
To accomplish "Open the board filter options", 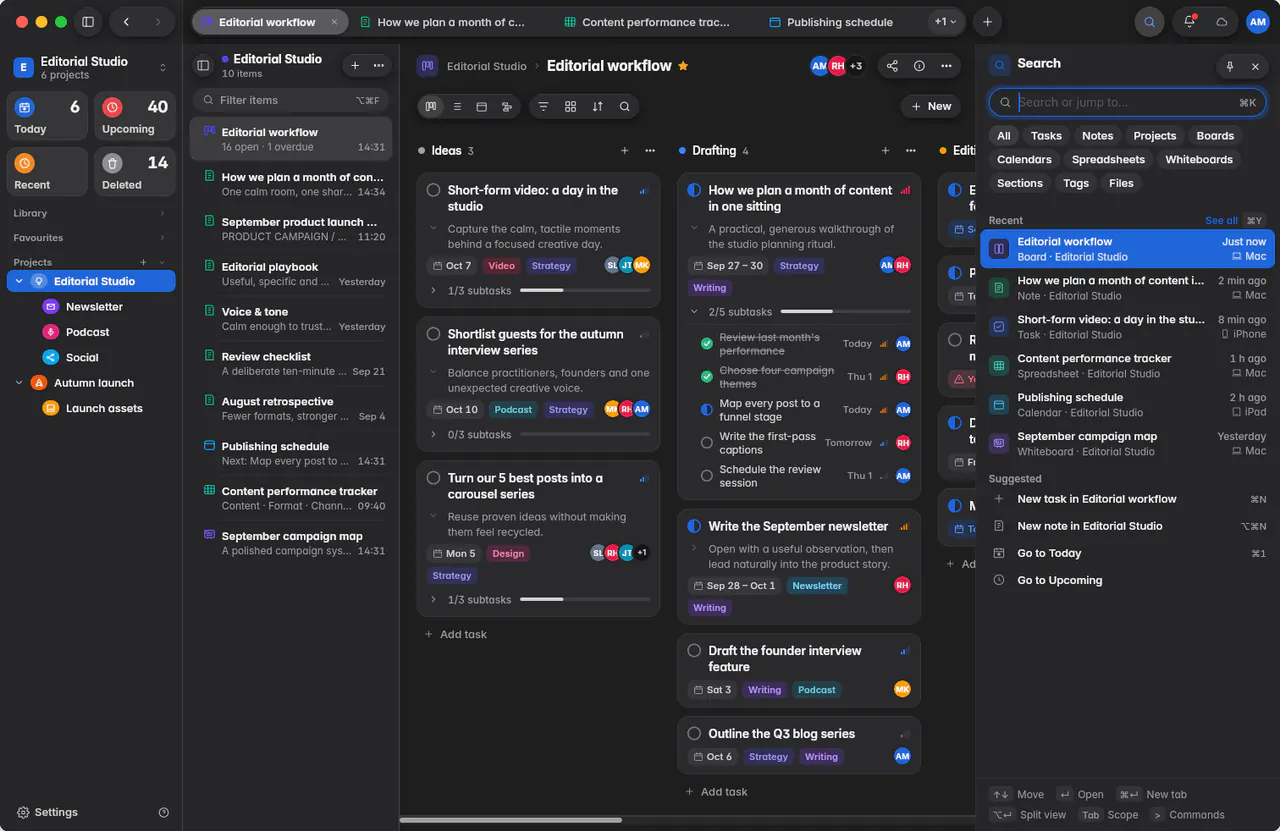I will point(544,106).
